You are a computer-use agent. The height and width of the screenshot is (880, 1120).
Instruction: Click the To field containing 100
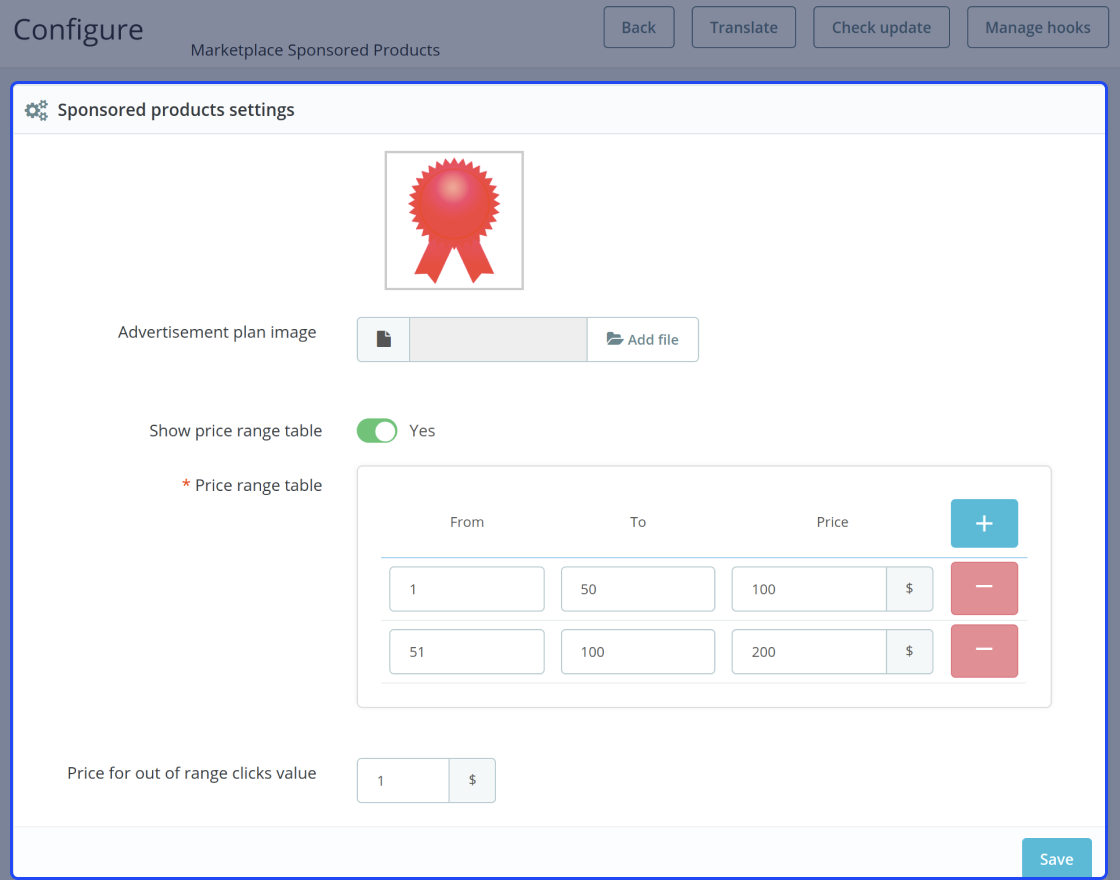(638, 651)
